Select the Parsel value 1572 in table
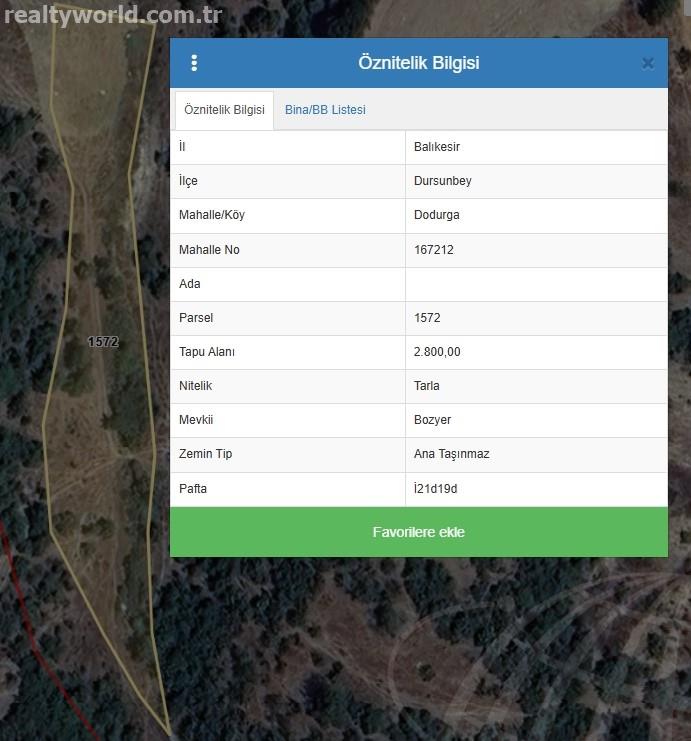This screenshot has height=741, width=691. coord(427,318)
